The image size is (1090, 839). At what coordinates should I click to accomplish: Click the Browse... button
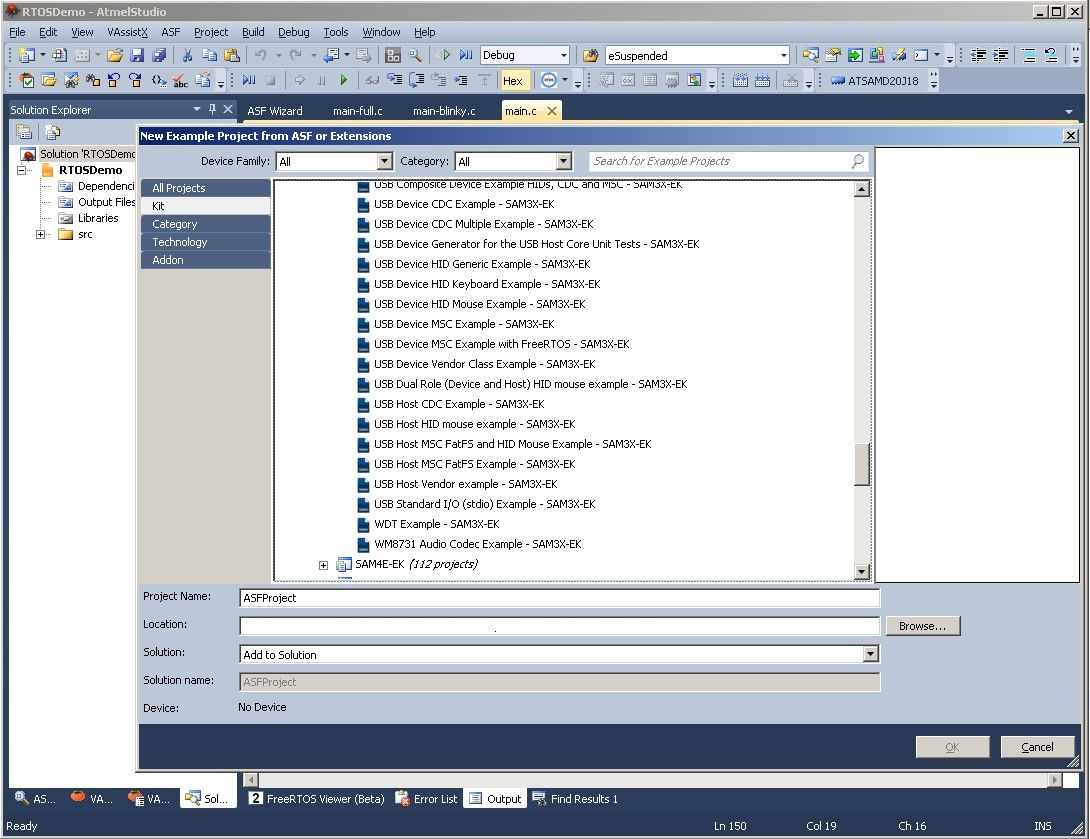[x=922, y=626]
